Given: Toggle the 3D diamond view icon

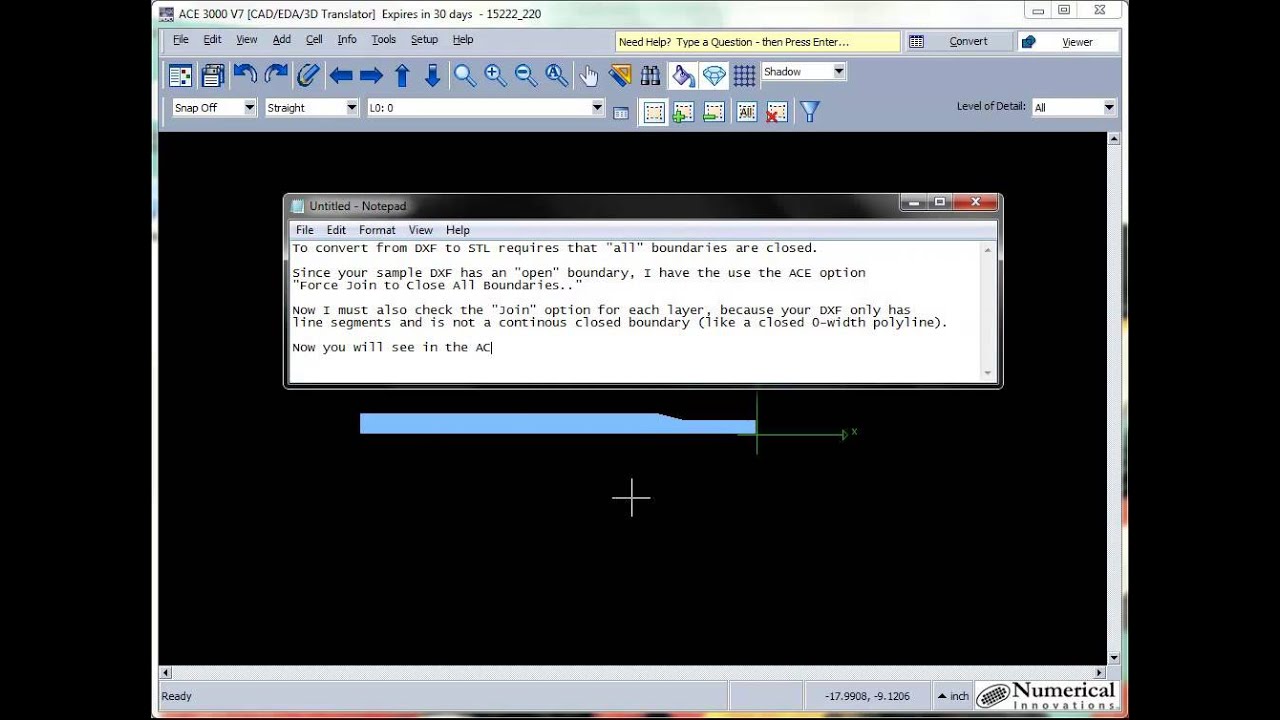Looking at the screenshot, I should tap(714, 76).
